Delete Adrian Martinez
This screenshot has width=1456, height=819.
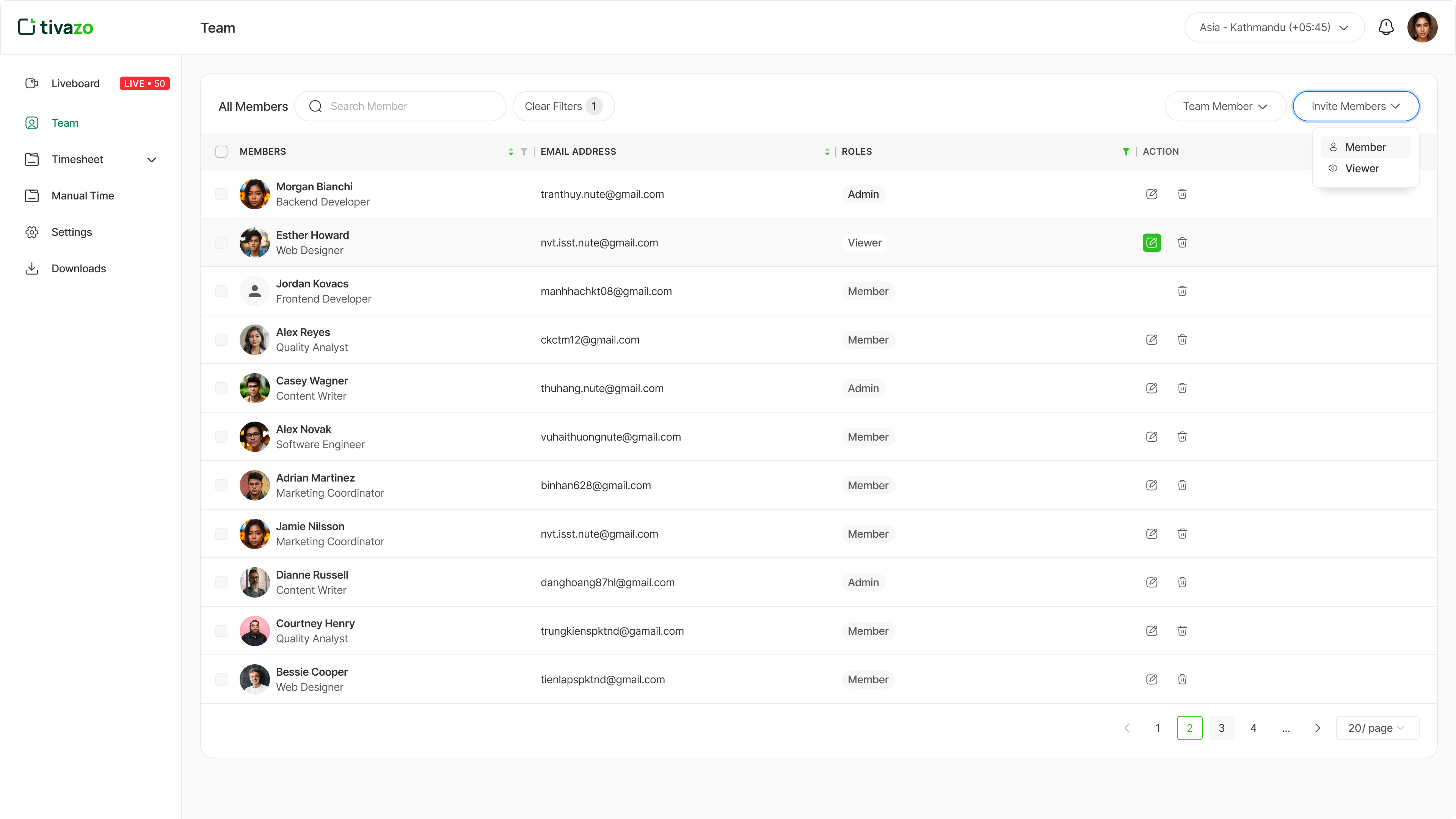coord(1182,485)
